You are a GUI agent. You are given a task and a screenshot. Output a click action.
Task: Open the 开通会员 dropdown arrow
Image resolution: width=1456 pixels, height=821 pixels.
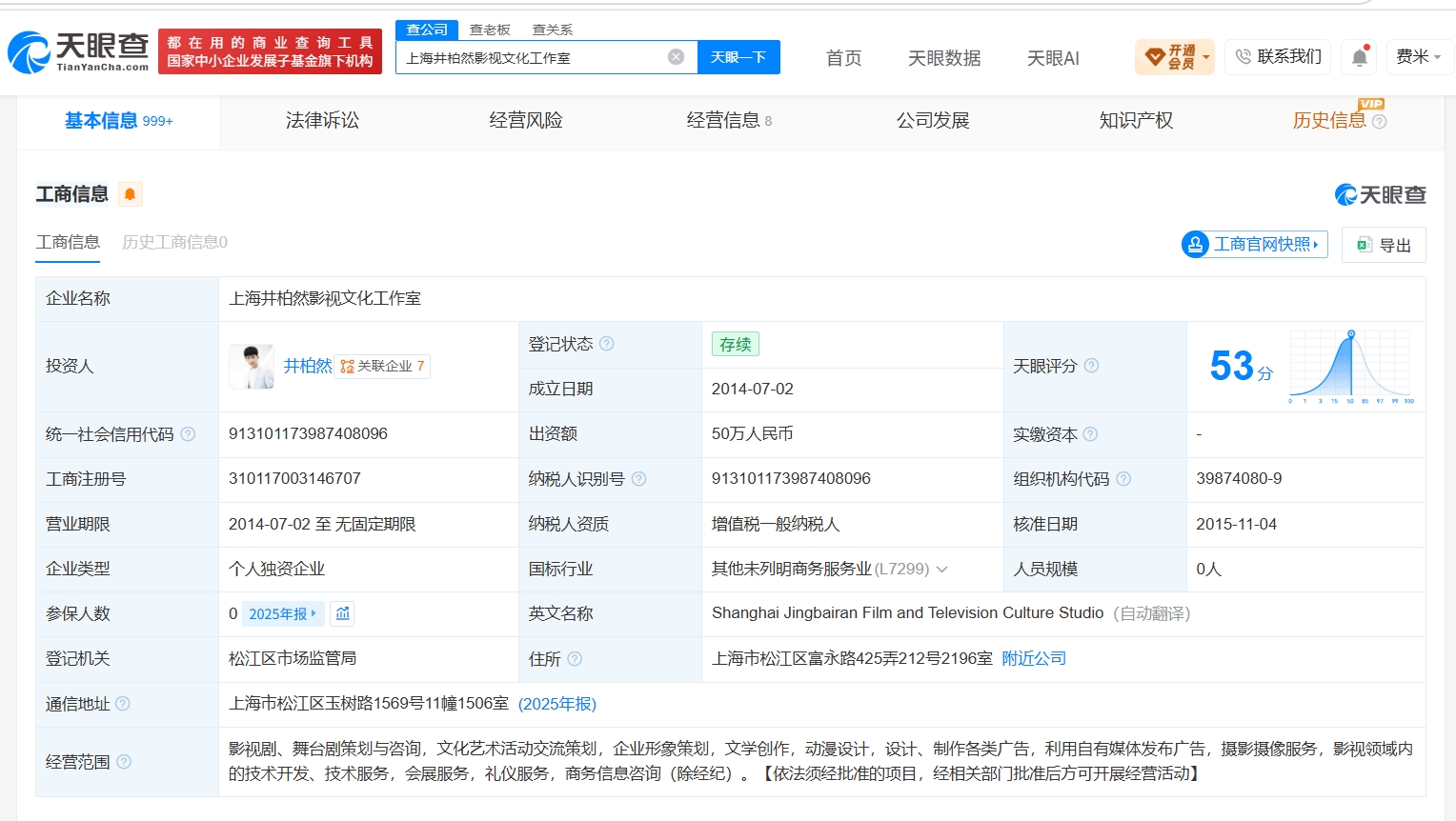click(1206, 57)
